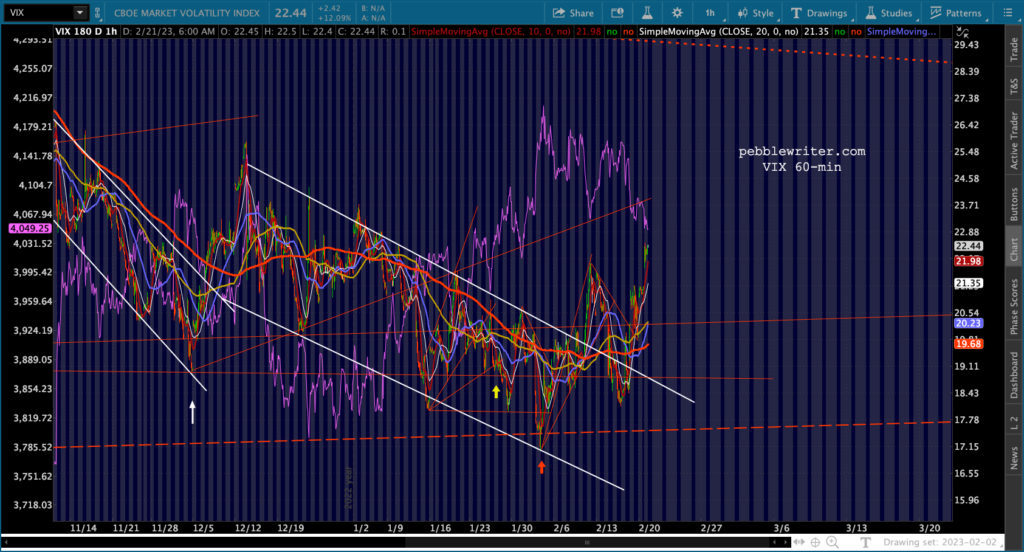Switch to the Dashboard sidebar tab
The image size is (1024, 552).
tap(1014, 375)
